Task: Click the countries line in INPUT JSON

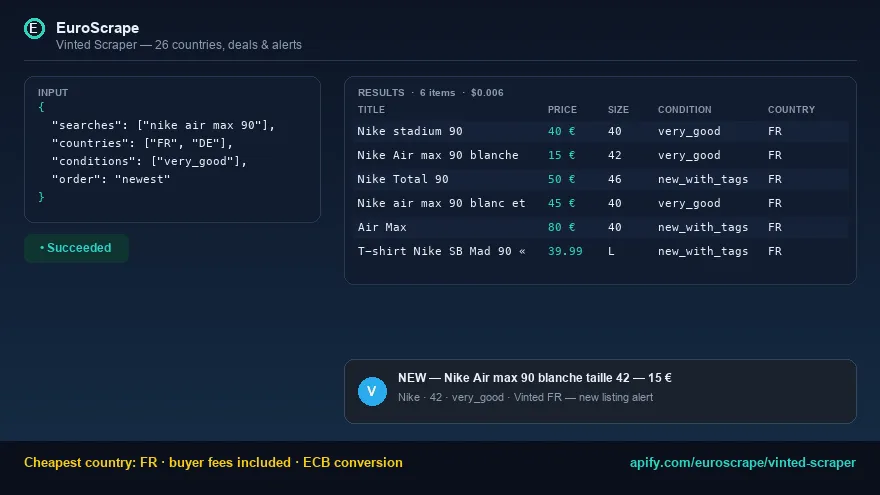Action: click(x=142, y=143)
